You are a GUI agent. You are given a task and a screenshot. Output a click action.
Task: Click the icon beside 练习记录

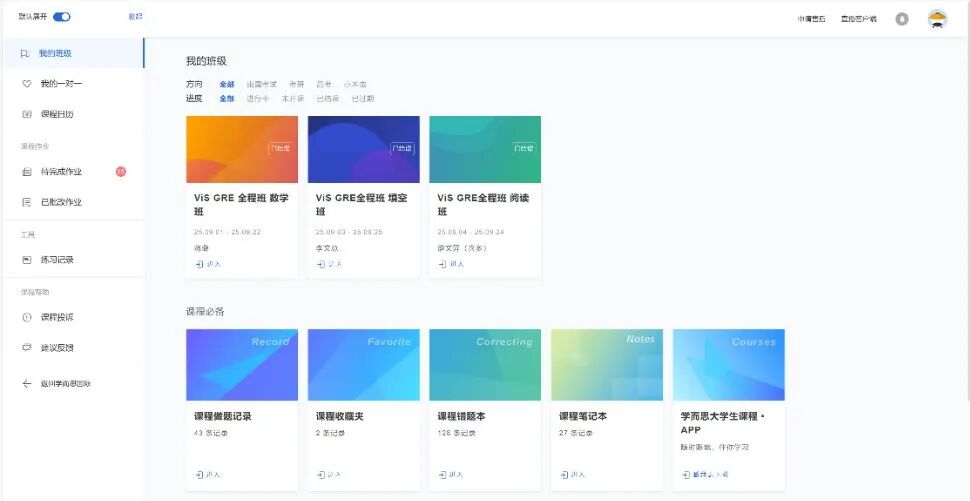tap(27, 260)
